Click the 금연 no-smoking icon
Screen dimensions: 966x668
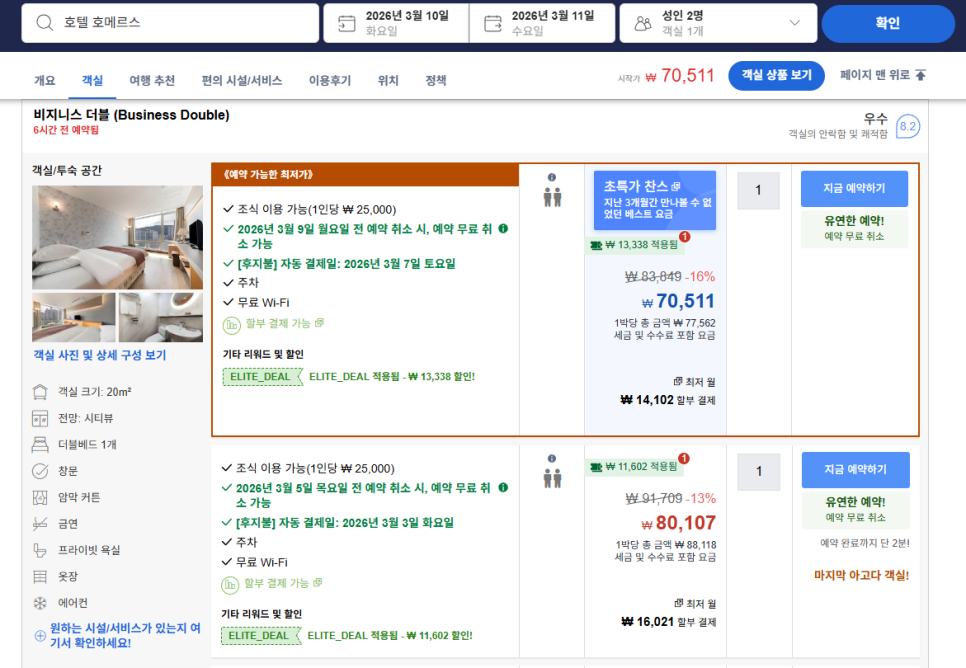pyautogui.click(x=40, y=524)
